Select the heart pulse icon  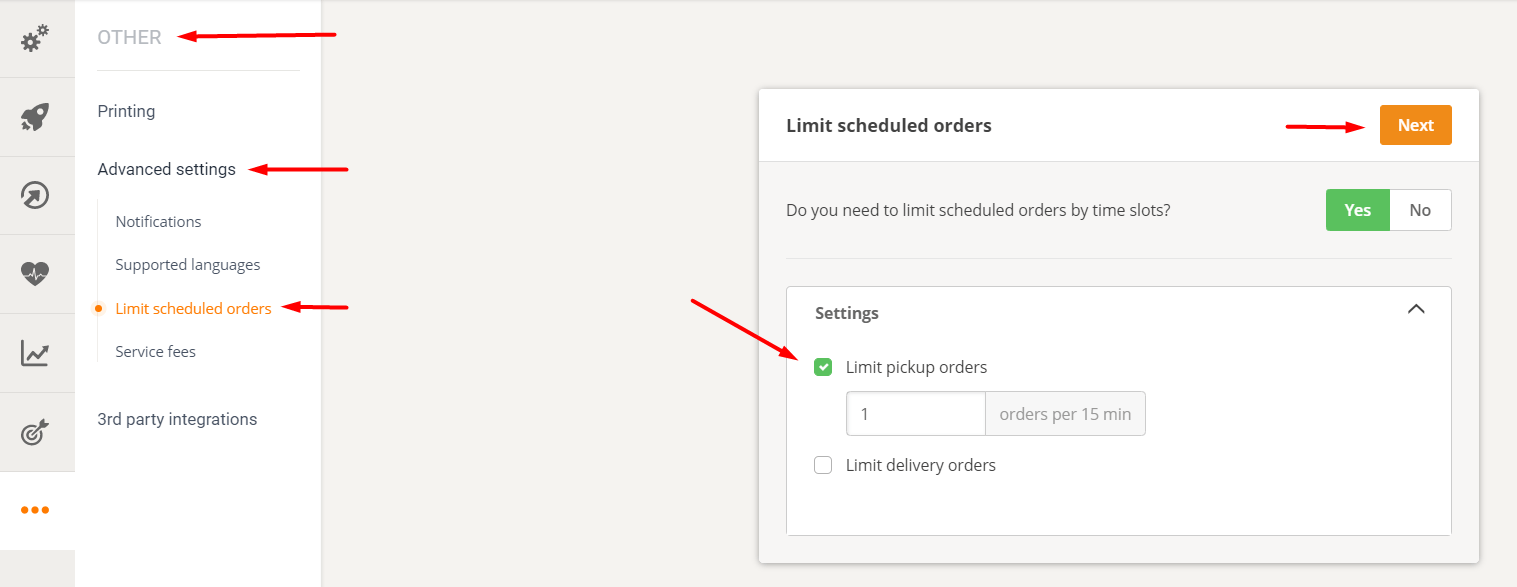(36, 273)
